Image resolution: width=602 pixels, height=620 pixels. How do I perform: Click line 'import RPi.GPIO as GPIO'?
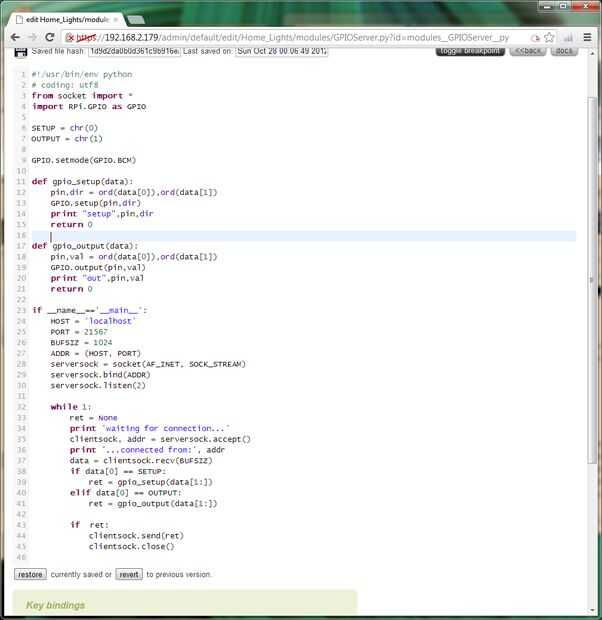(89, 107)
